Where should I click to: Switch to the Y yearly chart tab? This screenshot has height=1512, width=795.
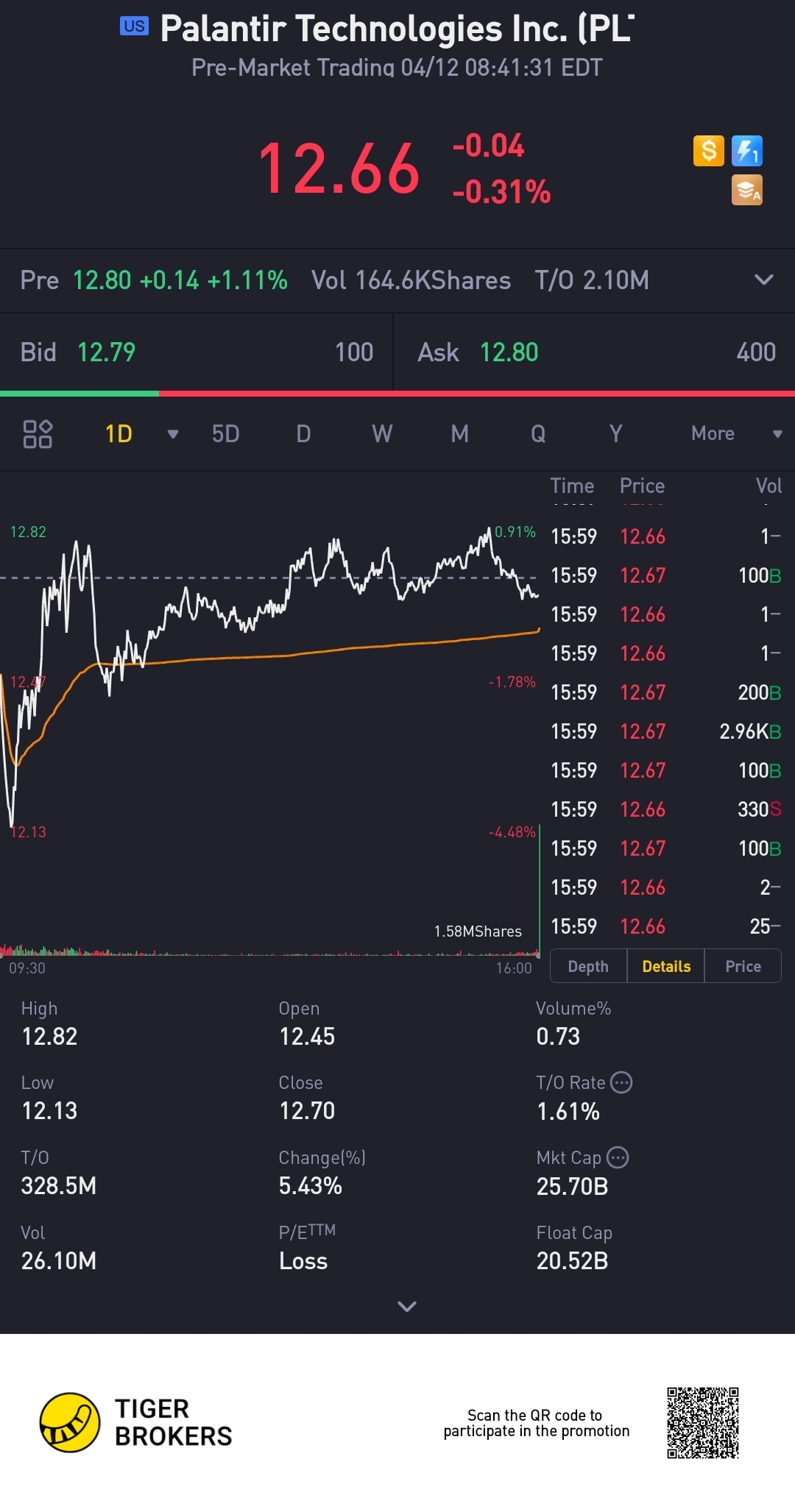coord(616,433)
